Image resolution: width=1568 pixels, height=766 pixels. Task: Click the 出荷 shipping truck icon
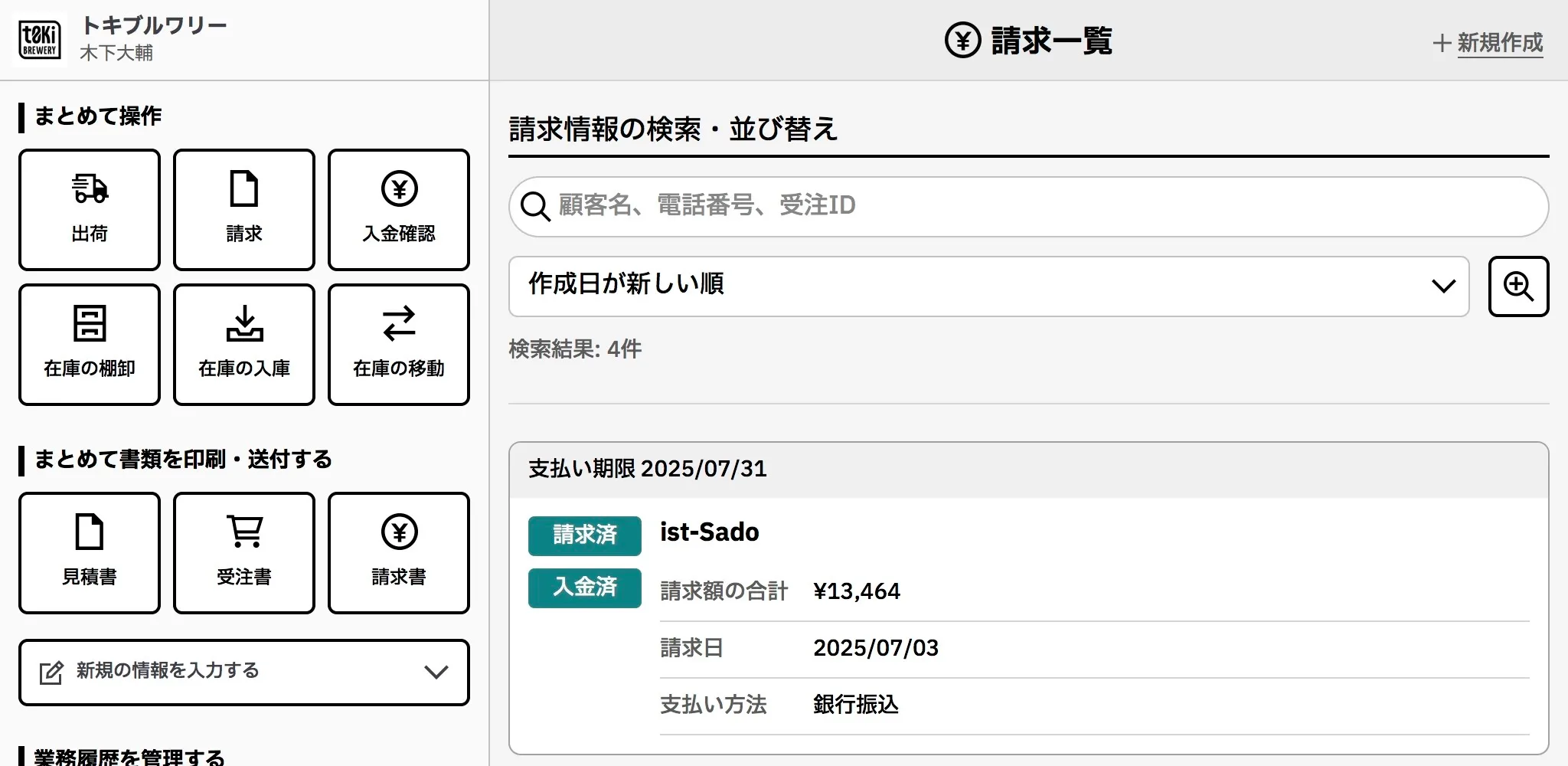coord(90,188)
